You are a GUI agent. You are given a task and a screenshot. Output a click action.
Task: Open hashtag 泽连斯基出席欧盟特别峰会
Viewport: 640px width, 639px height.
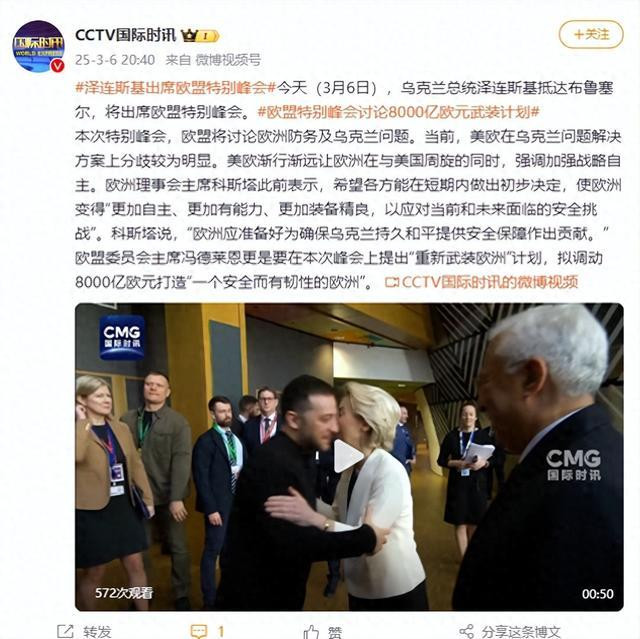tap(176, 88)
